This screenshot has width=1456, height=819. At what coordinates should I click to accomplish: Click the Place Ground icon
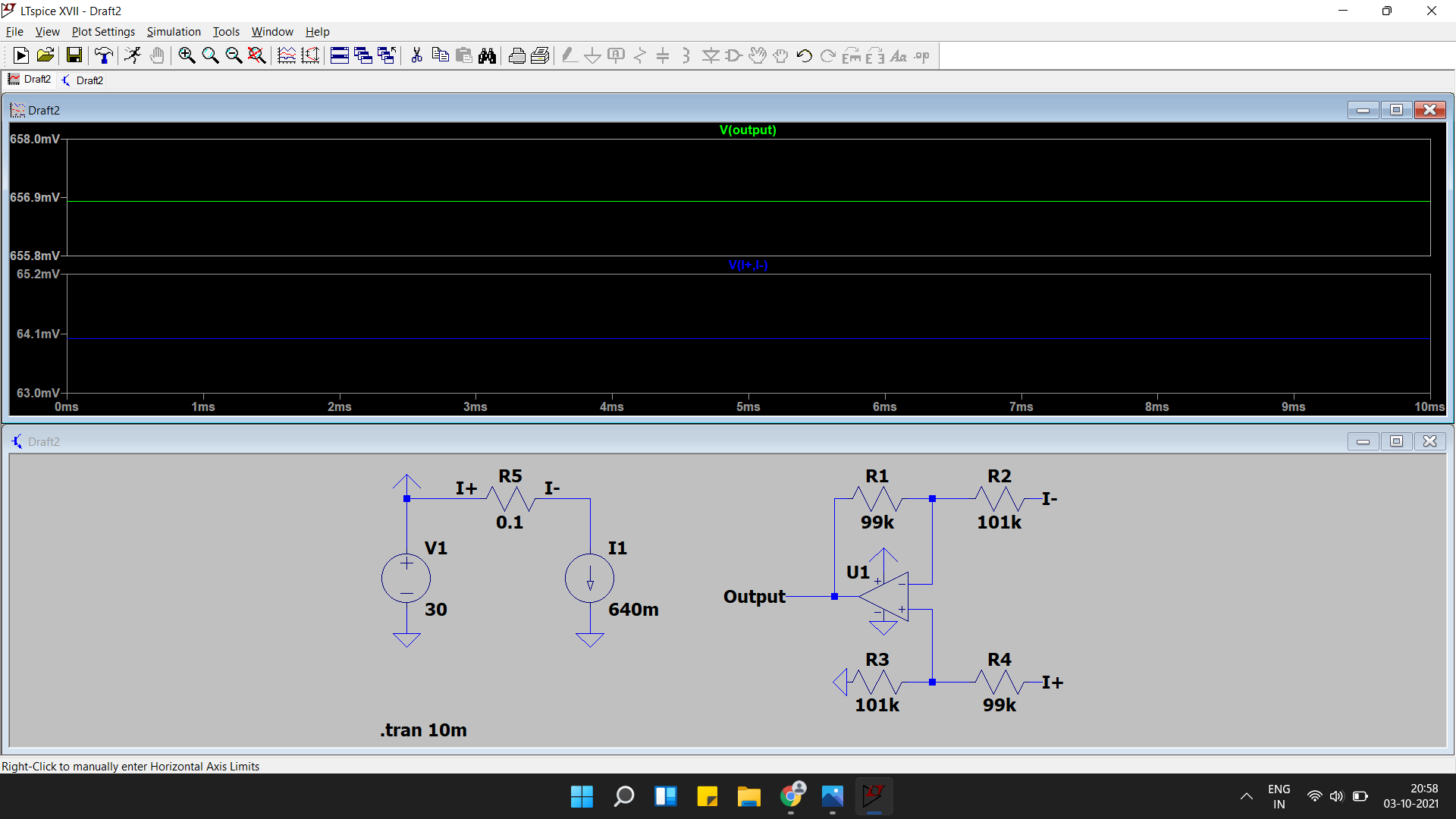(593, 55)
